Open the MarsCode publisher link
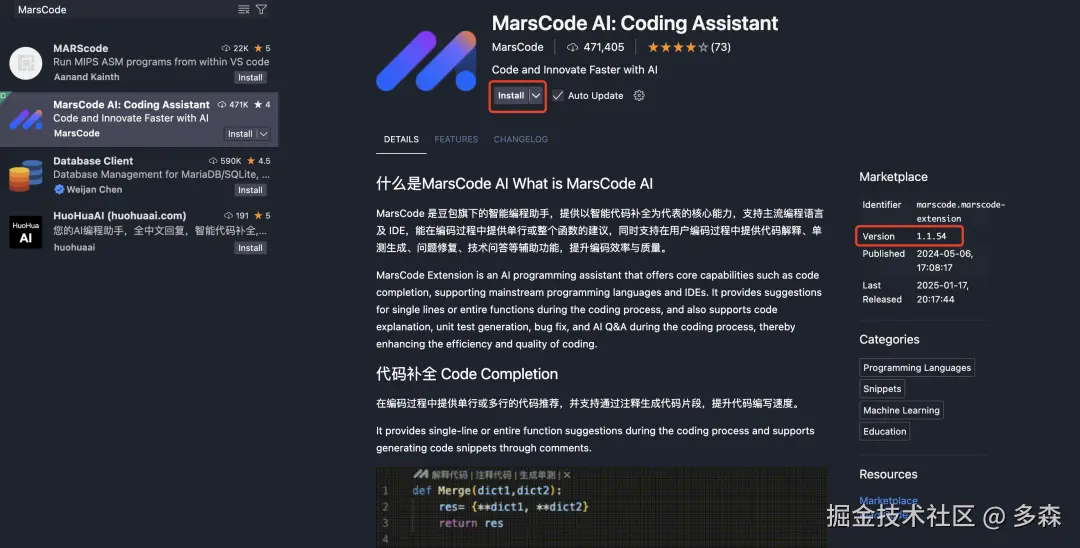Image resolution: width=1080 pixels, height=548 pixels. tap(517, 48)
